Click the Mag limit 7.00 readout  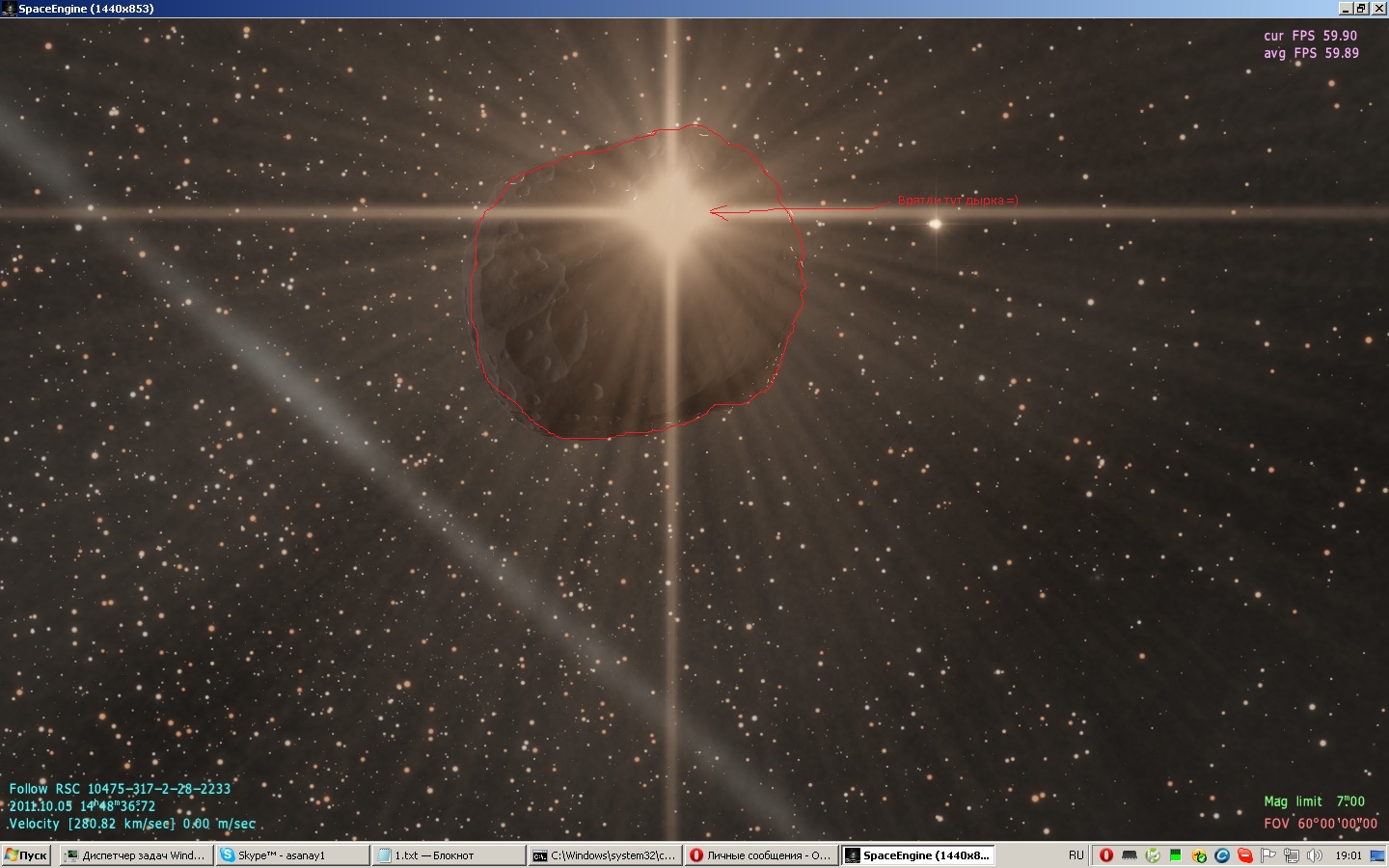click(x=1315, y=801)
